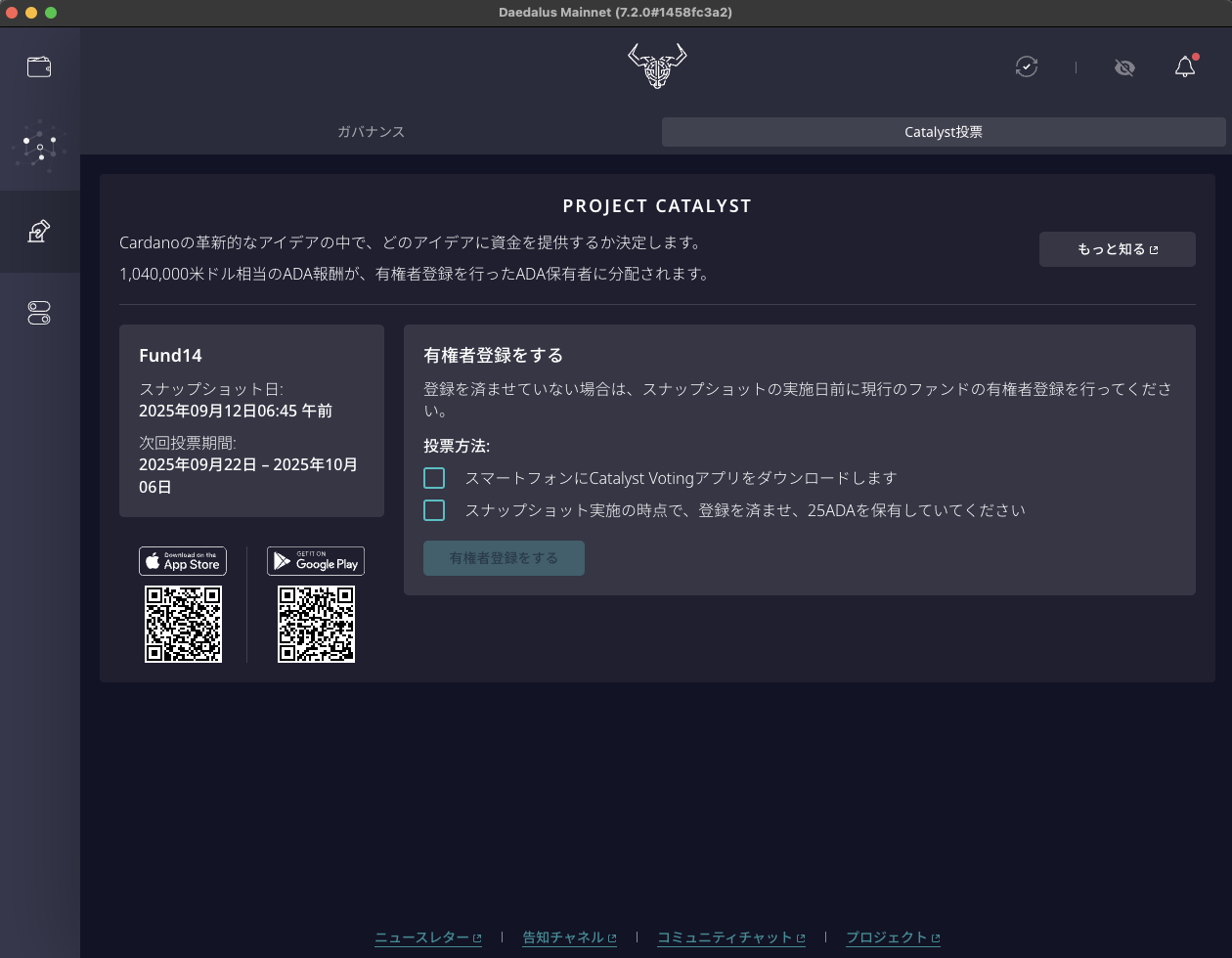The height and width of the screenshot is (958, 1232).
Task: Open the App Store download badge
Action: point(182,561)
